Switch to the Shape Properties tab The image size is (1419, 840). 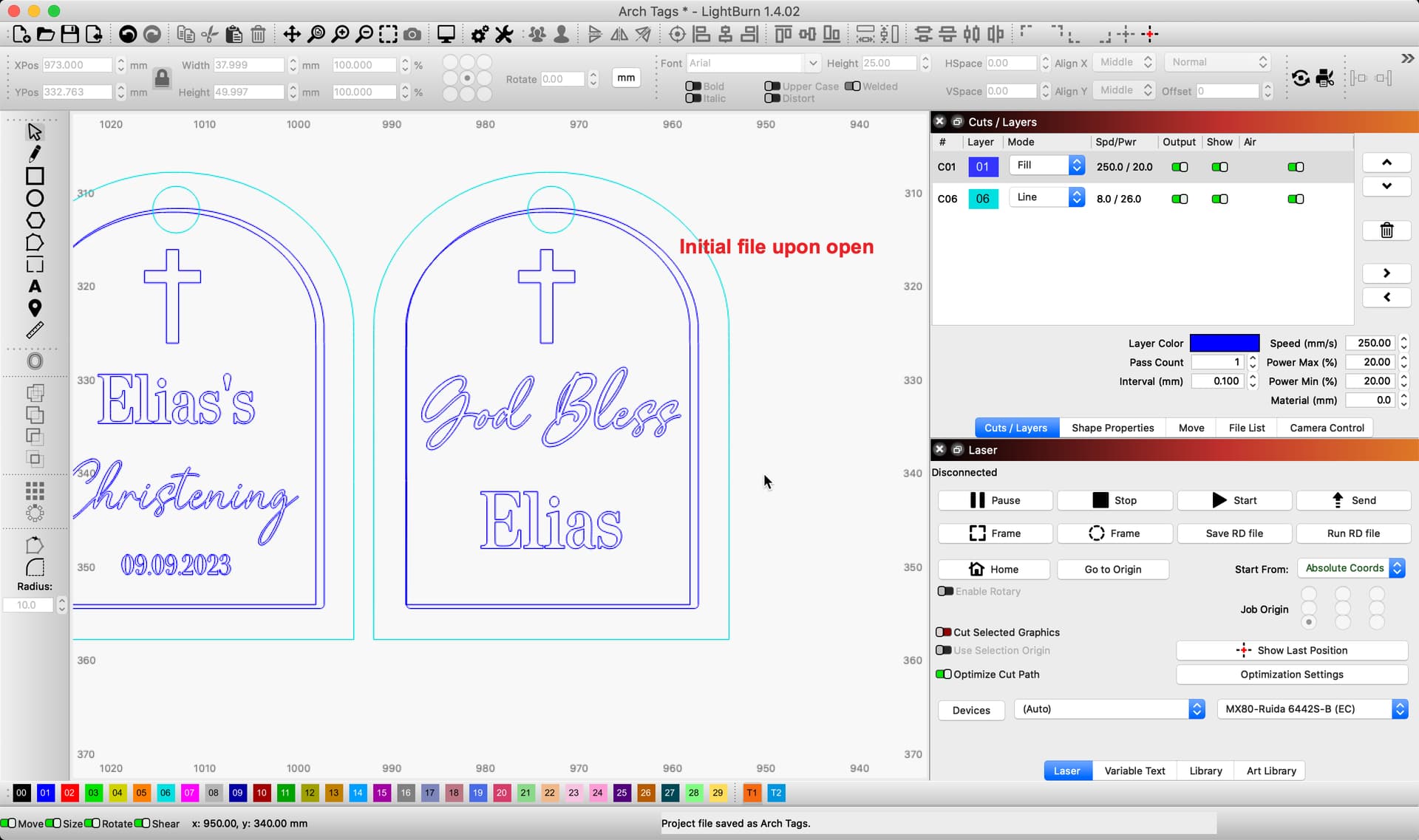pyautogui.click(x=1112, y=428)
